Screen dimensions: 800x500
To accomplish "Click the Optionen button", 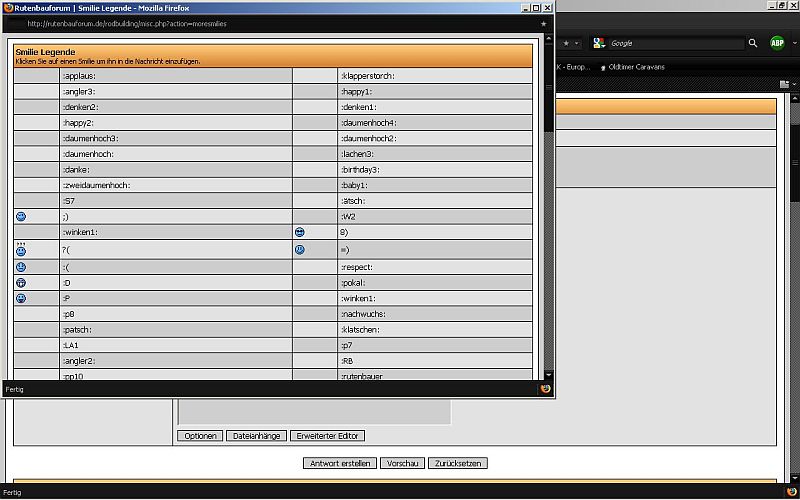I will coord(200,436).
